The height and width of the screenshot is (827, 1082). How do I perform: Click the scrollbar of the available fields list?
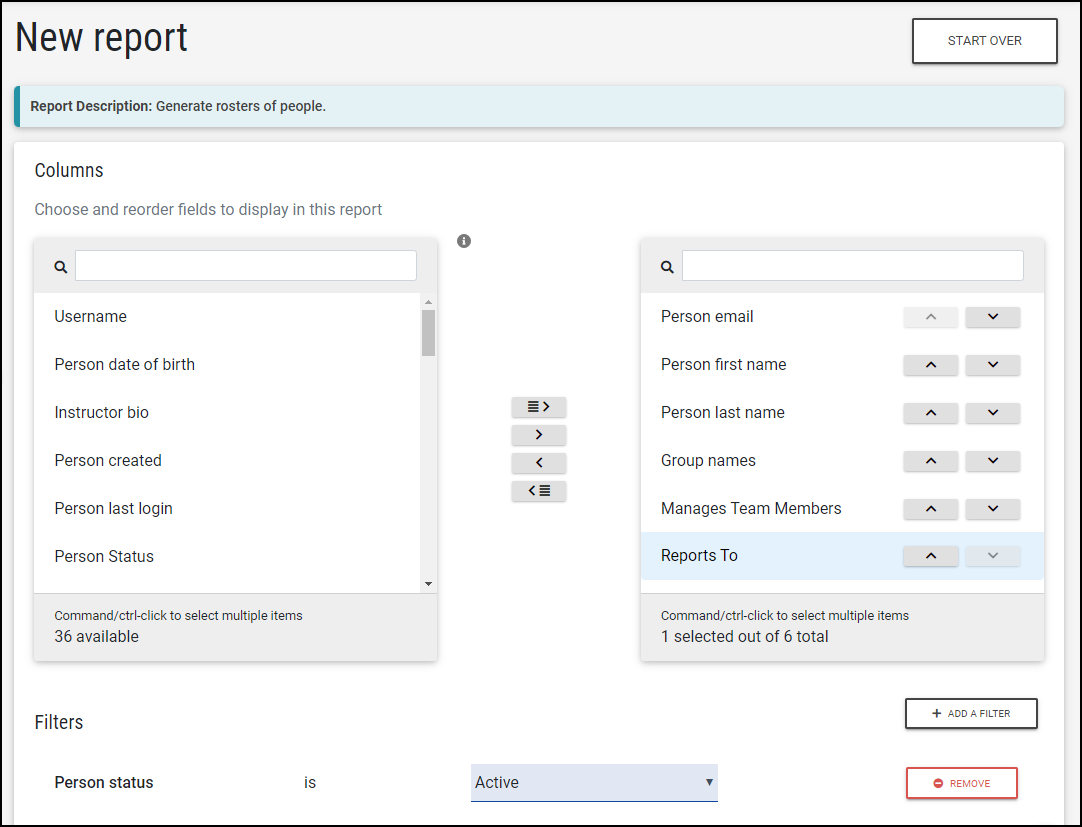point(428,330)
